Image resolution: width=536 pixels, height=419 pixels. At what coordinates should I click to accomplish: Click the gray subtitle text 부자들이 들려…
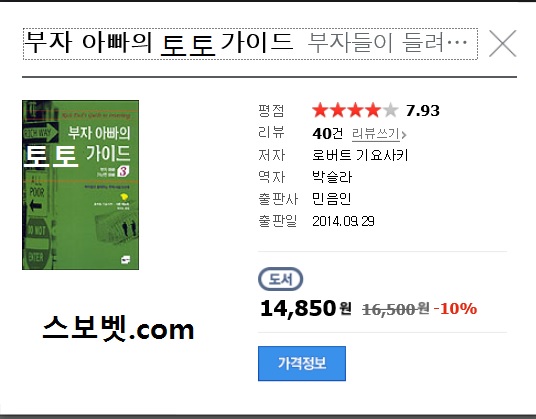(387, 43)
